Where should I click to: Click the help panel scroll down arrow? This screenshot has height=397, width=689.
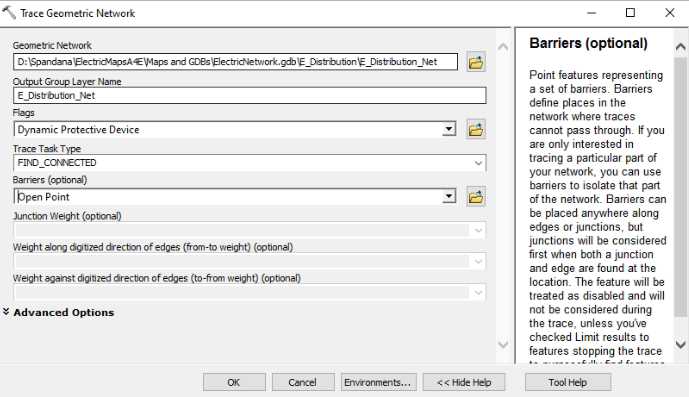click(680, 345)
